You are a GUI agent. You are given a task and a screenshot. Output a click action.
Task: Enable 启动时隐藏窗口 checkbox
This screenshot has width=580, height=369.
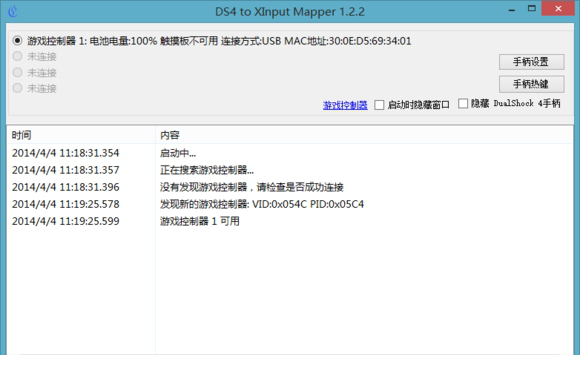[x=379, y=105]
